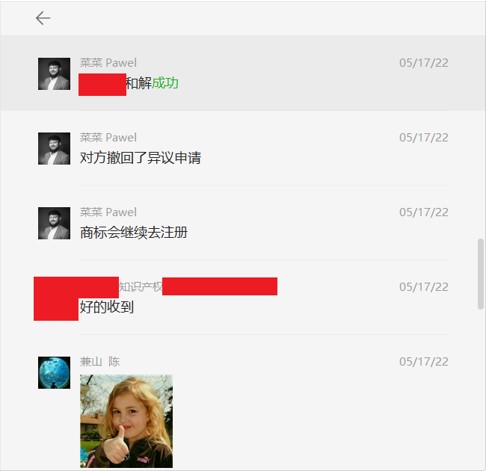This screenshot has height=471, width=486.
Task: Click Pawel's avatar beside 商标会继续去注册
Action: tap(54, 223)
